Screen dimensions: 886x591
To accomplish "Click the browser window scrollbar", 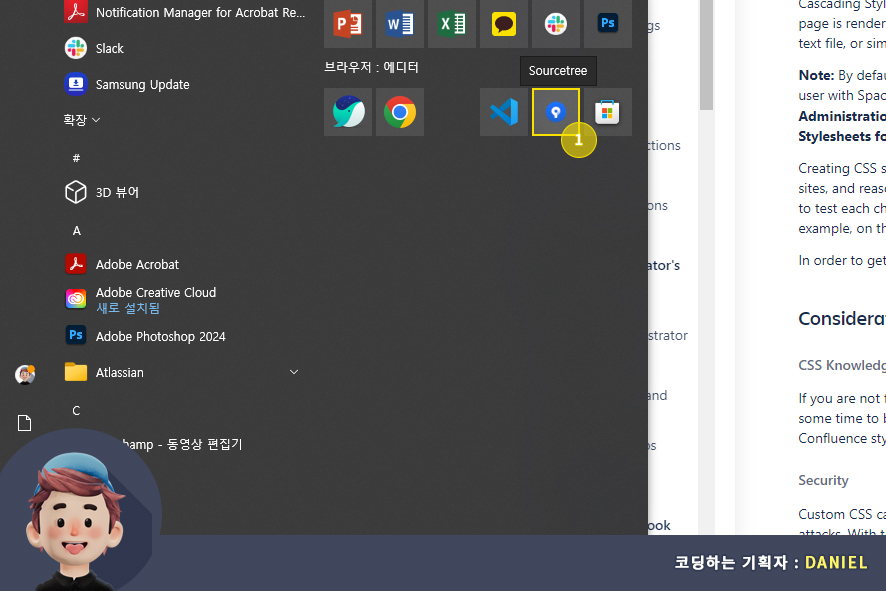I will click(706, 55).
